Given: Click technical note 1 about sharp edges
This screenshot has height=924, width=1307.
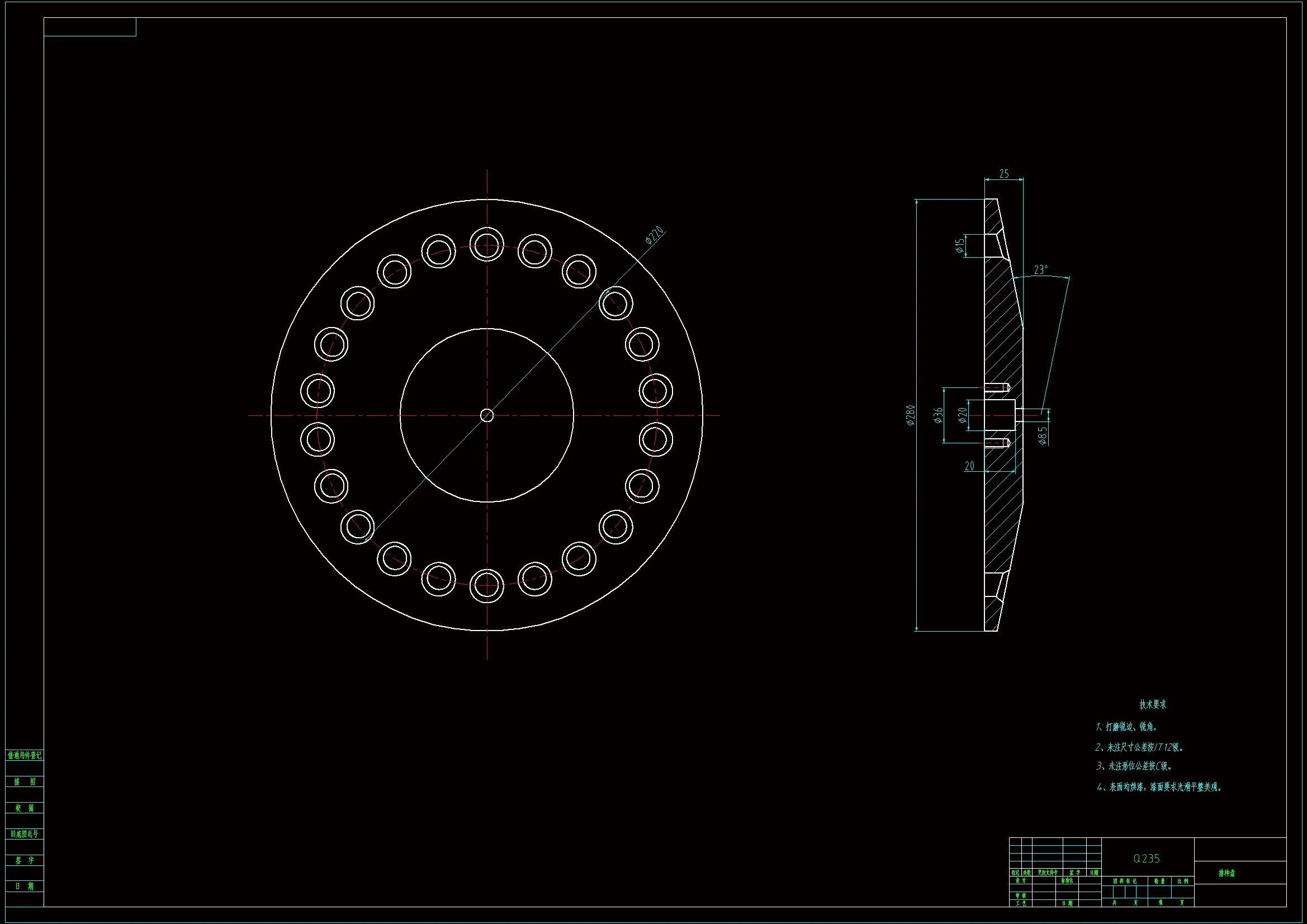Looking at the screenshot, I should (x=1126, y=727).
